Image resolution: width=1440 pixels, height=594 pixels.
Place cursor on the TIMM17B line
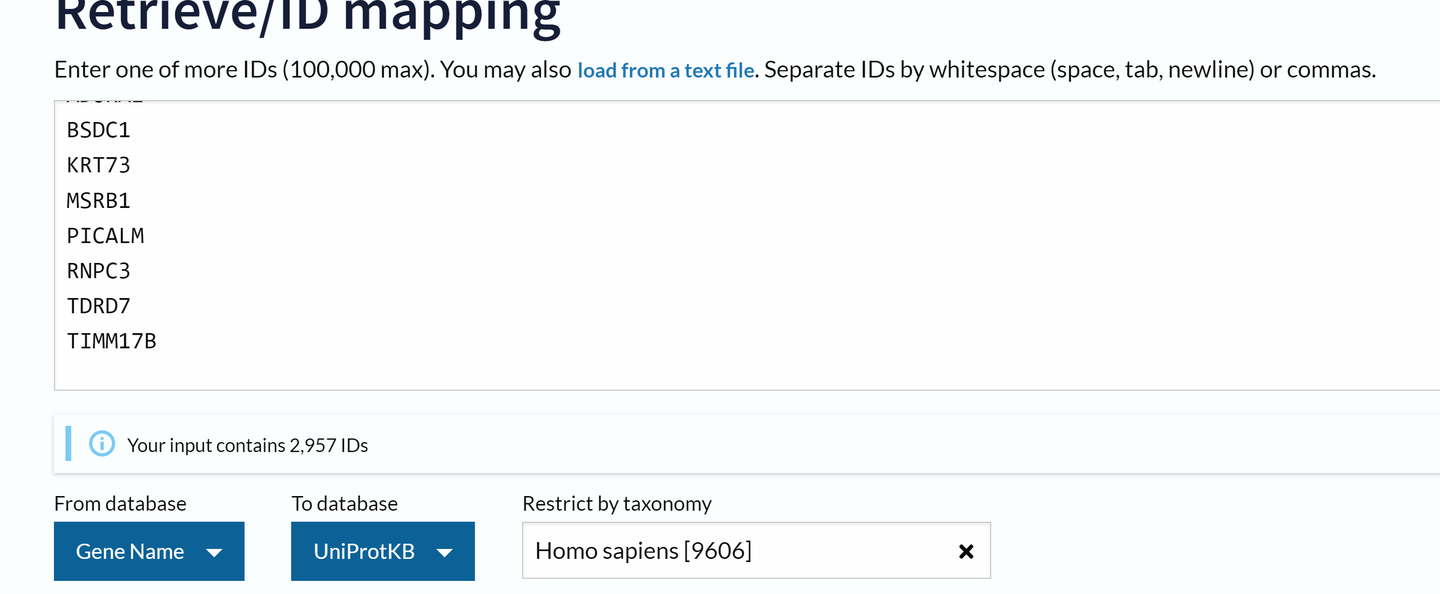click(112, 341)
